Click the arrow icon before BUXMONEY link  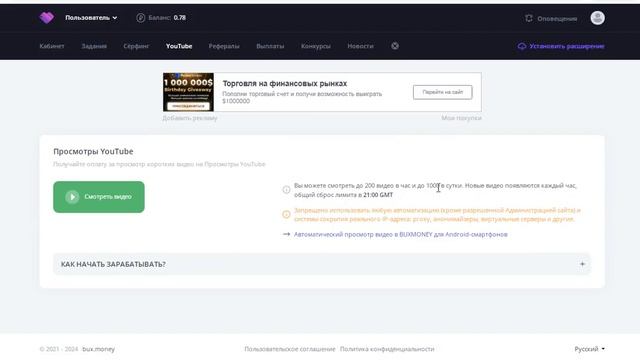pyautogui.click(x=287, y=234)
